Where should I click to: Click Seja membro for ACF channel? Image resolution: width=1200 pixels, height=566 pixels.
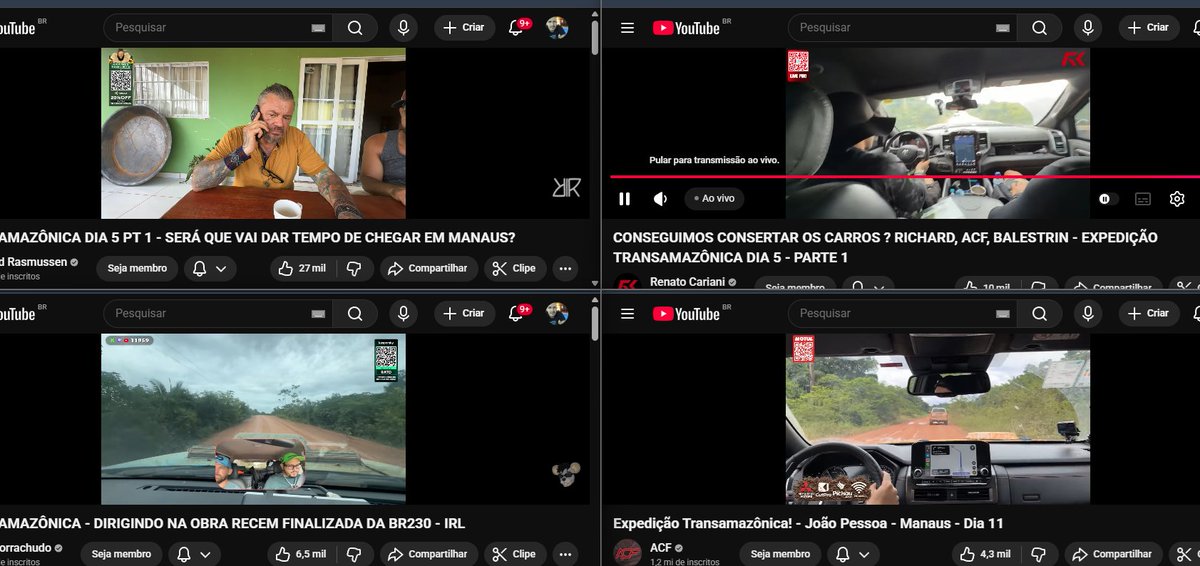[x=780, y=554]
